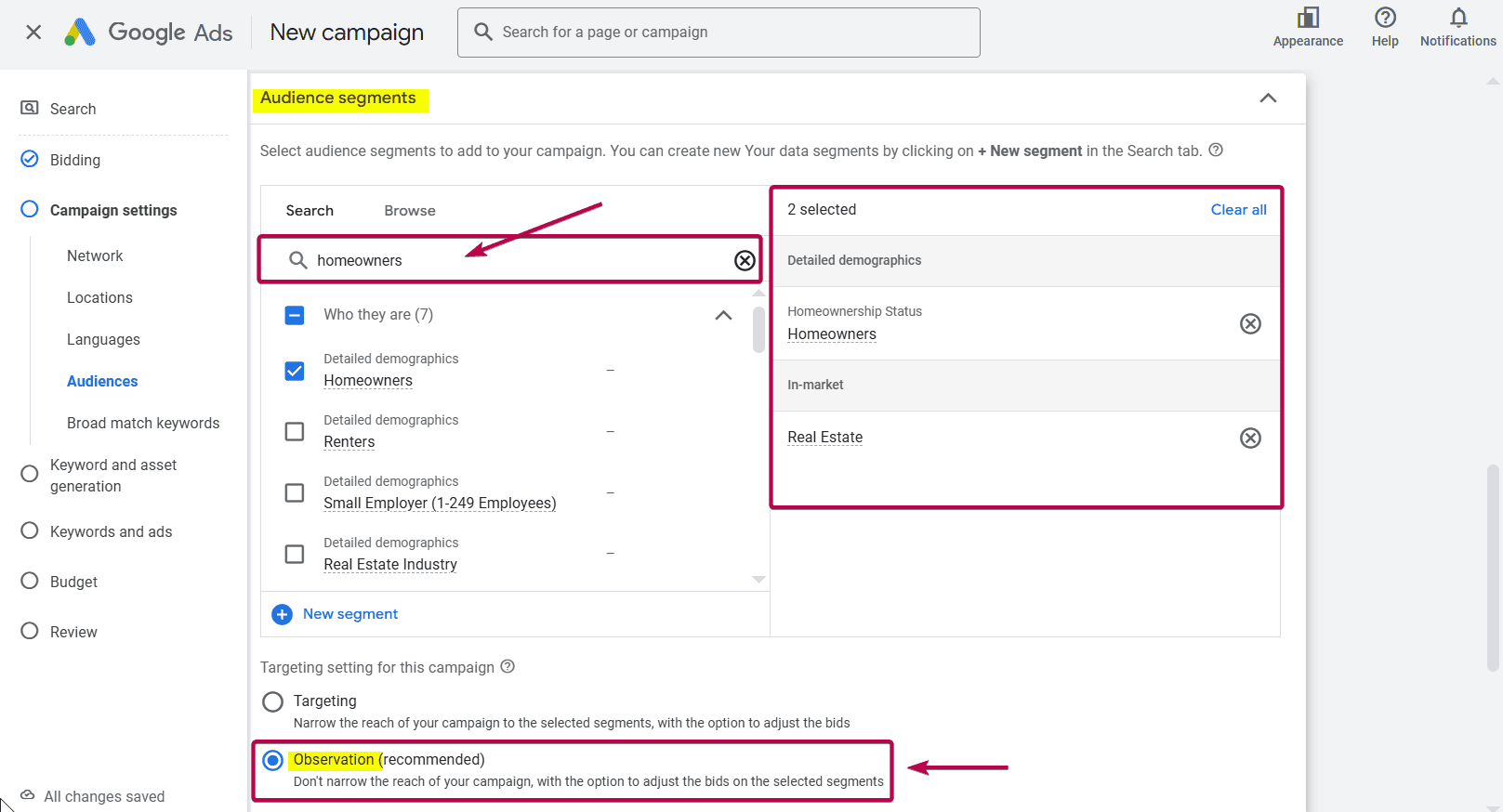Clear the homeowners search text
This screenshot has width=1503, height=812.
point(745,260)
